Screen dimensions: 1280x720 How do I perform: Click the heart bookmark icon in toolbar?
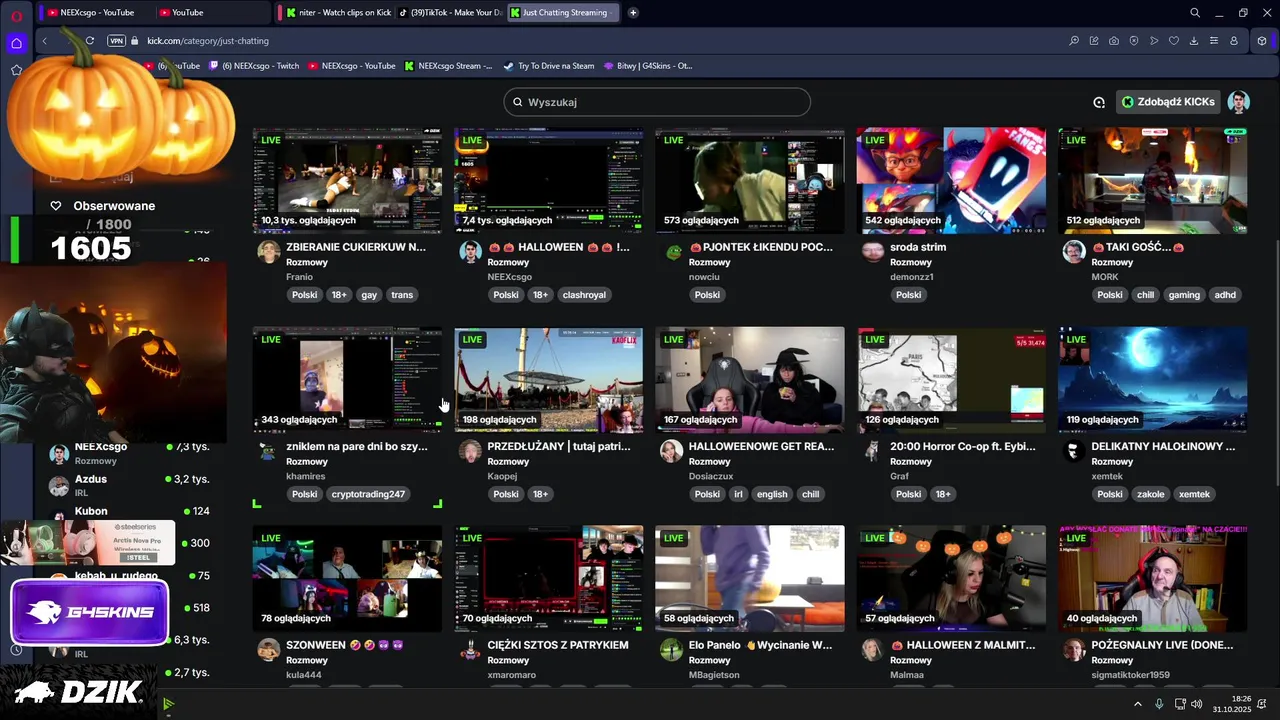[1174, 41]
